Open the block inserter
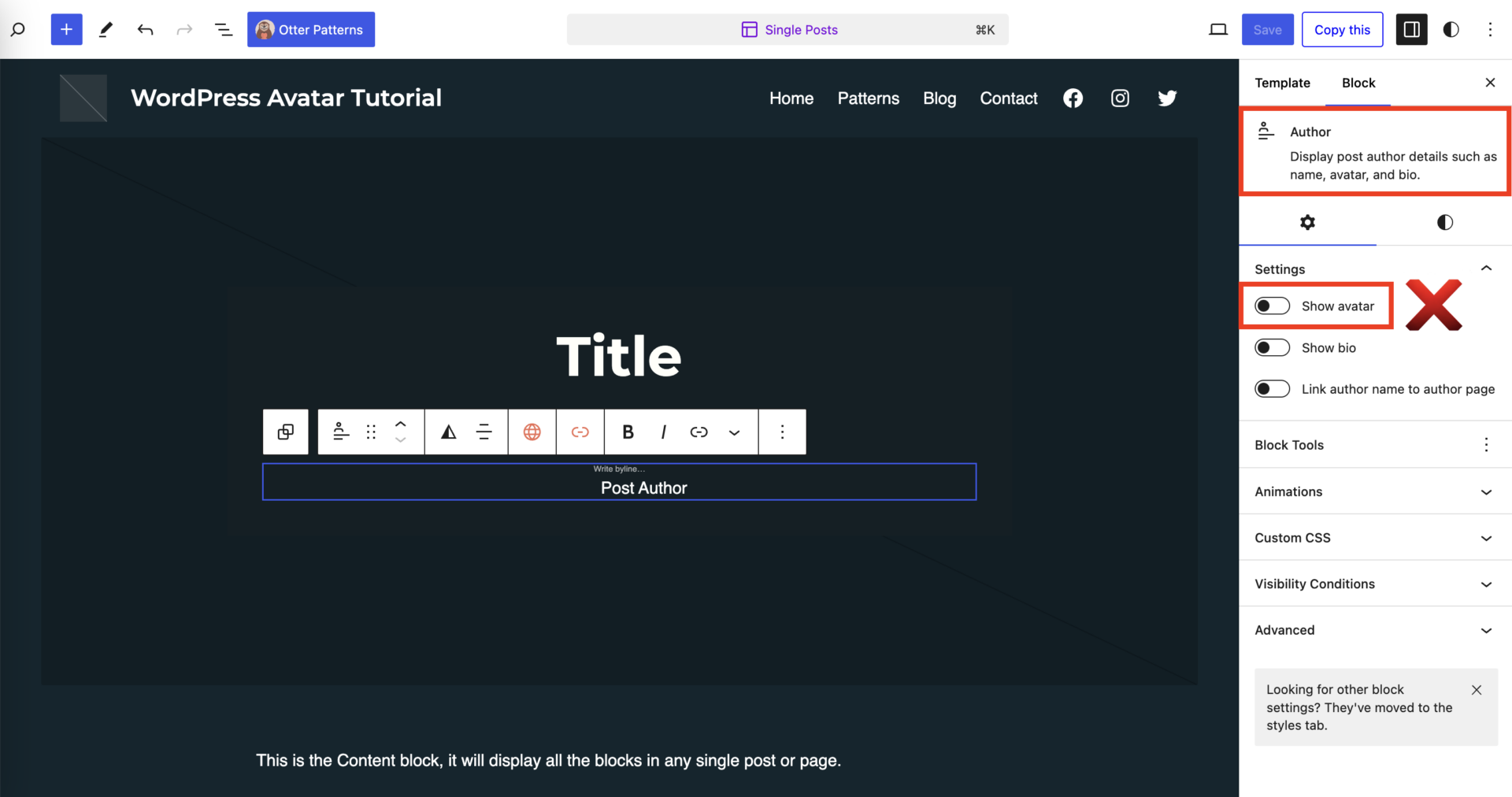The height and width of the screenshot is (797, 1512). click(x=66, y=29)
